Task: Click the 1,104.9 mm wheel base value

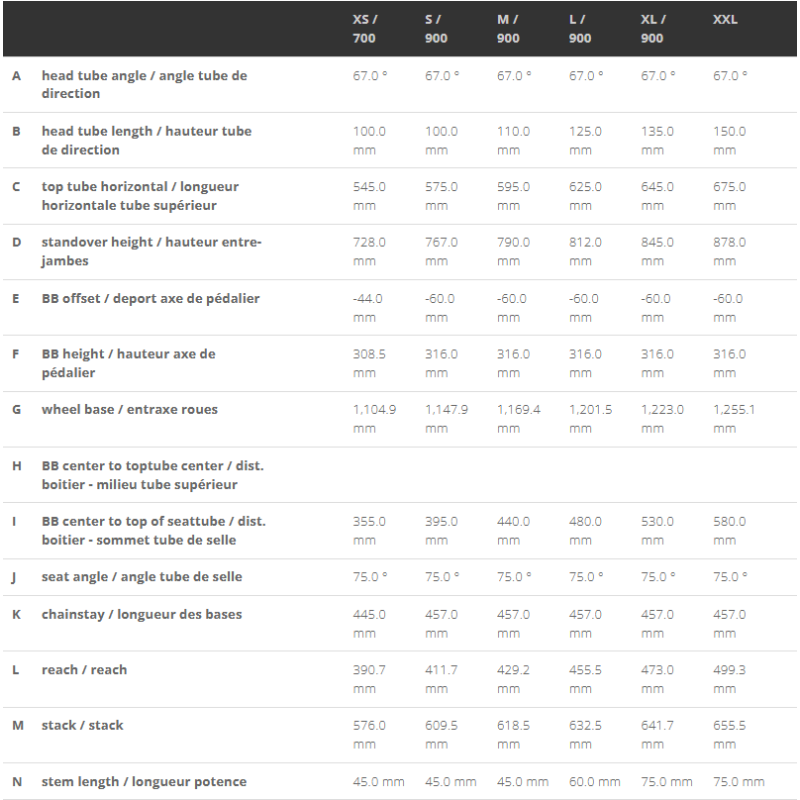Action: pos(376,419)
